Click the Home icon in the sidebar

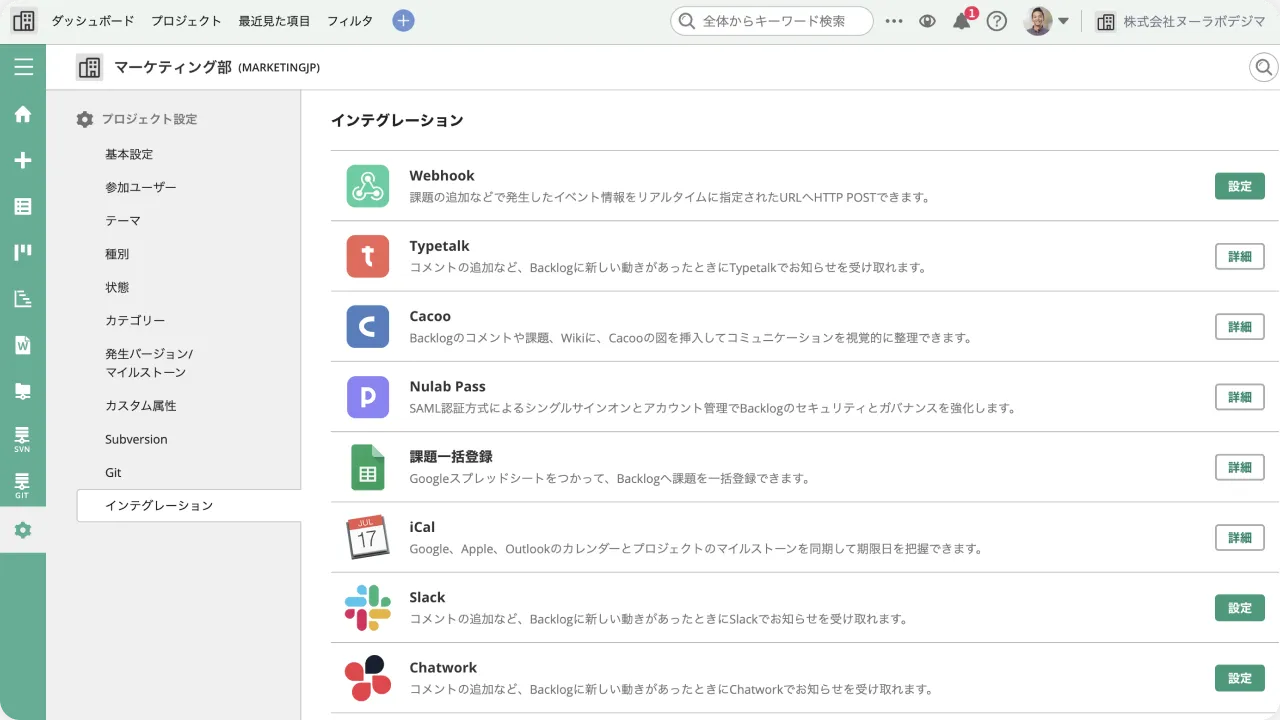pos(23,114)
